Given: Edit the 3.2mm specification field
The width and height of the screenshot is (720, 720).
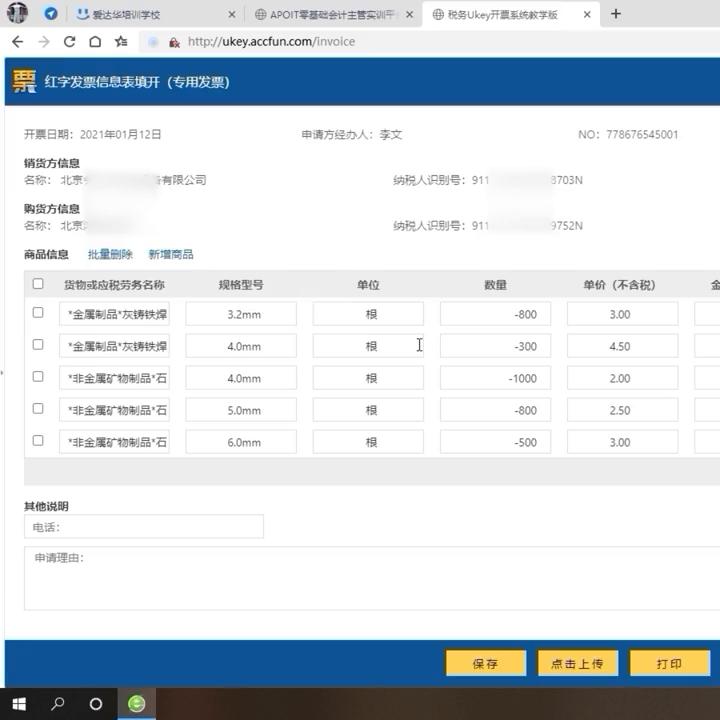Looking at the screenshot, I should [x=241, y=314].
